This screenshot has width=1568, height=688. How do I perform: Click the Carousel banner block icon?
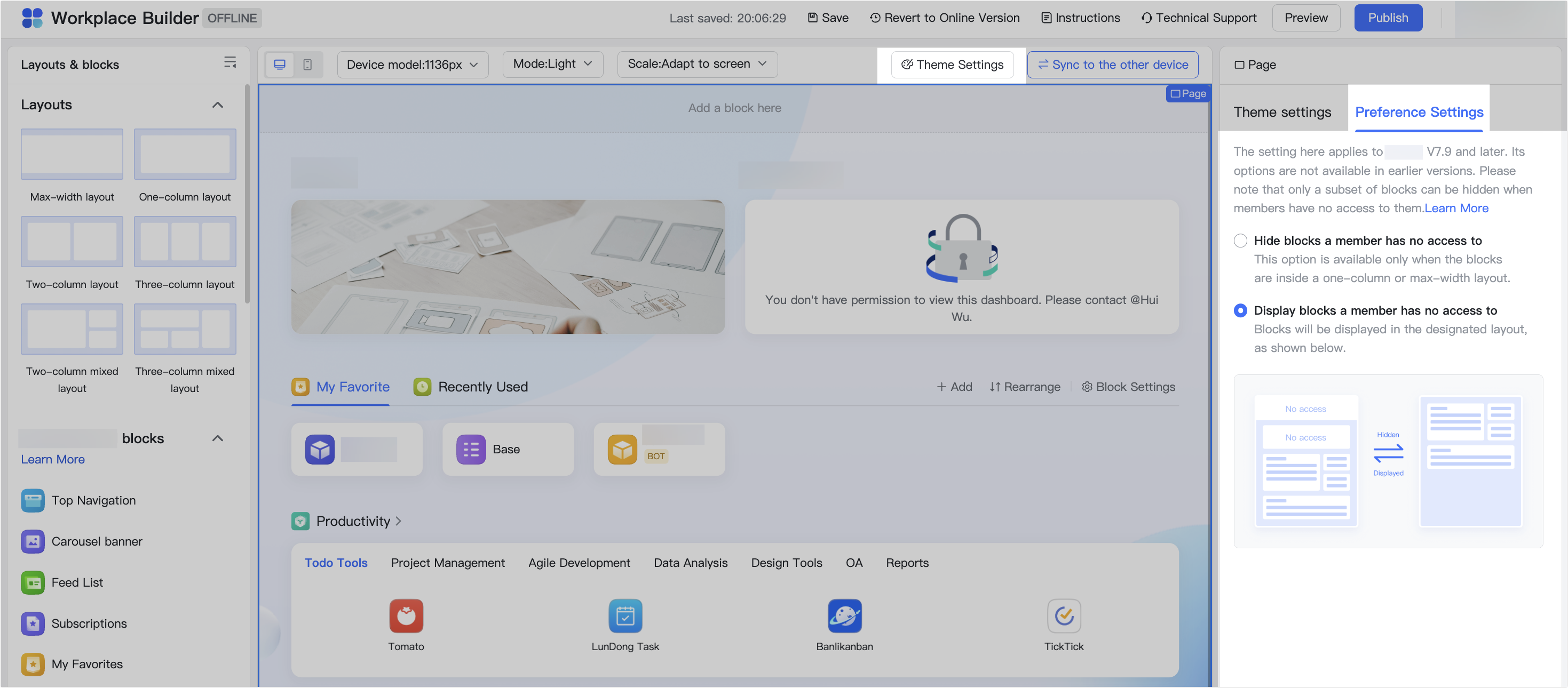pos(33,541)
